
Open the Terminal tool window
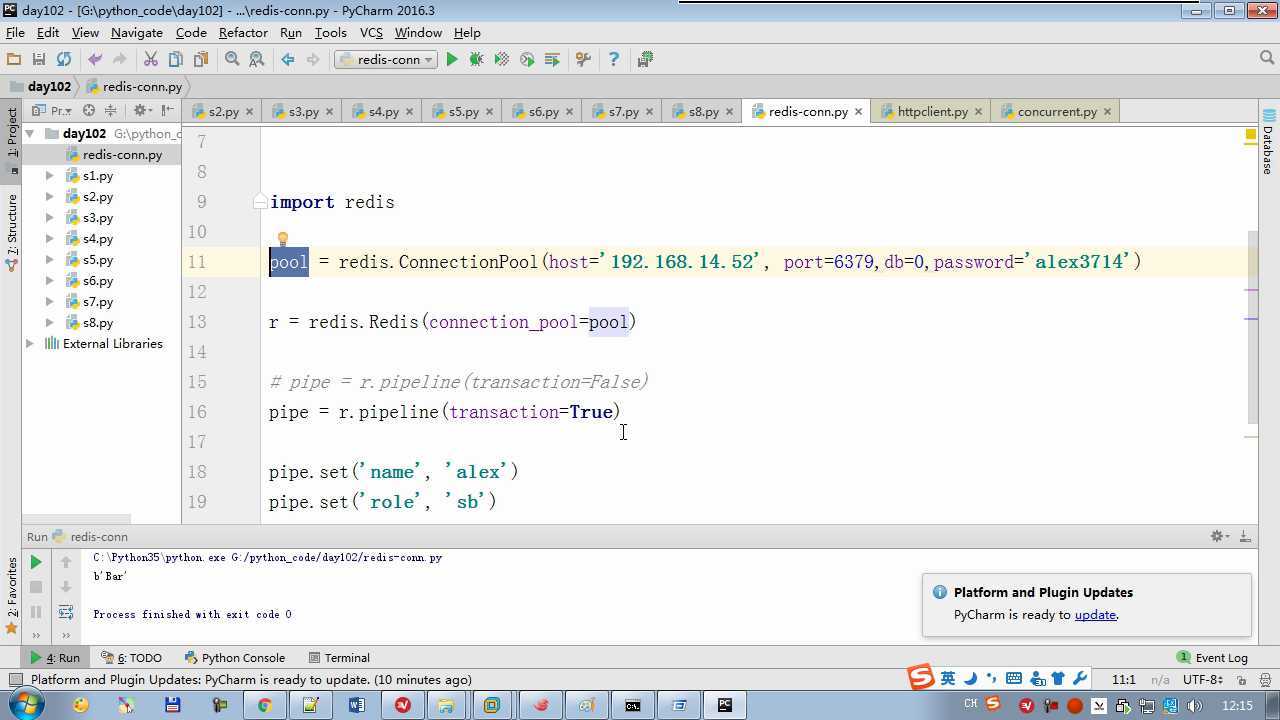(x=339, y=658)
